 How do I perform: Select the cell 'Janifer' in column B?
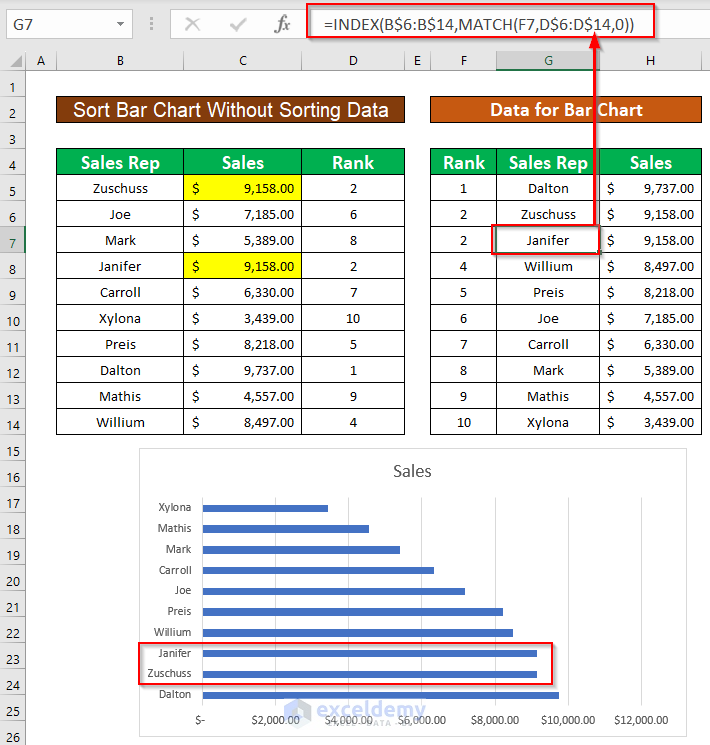click(x=120, y=266)
